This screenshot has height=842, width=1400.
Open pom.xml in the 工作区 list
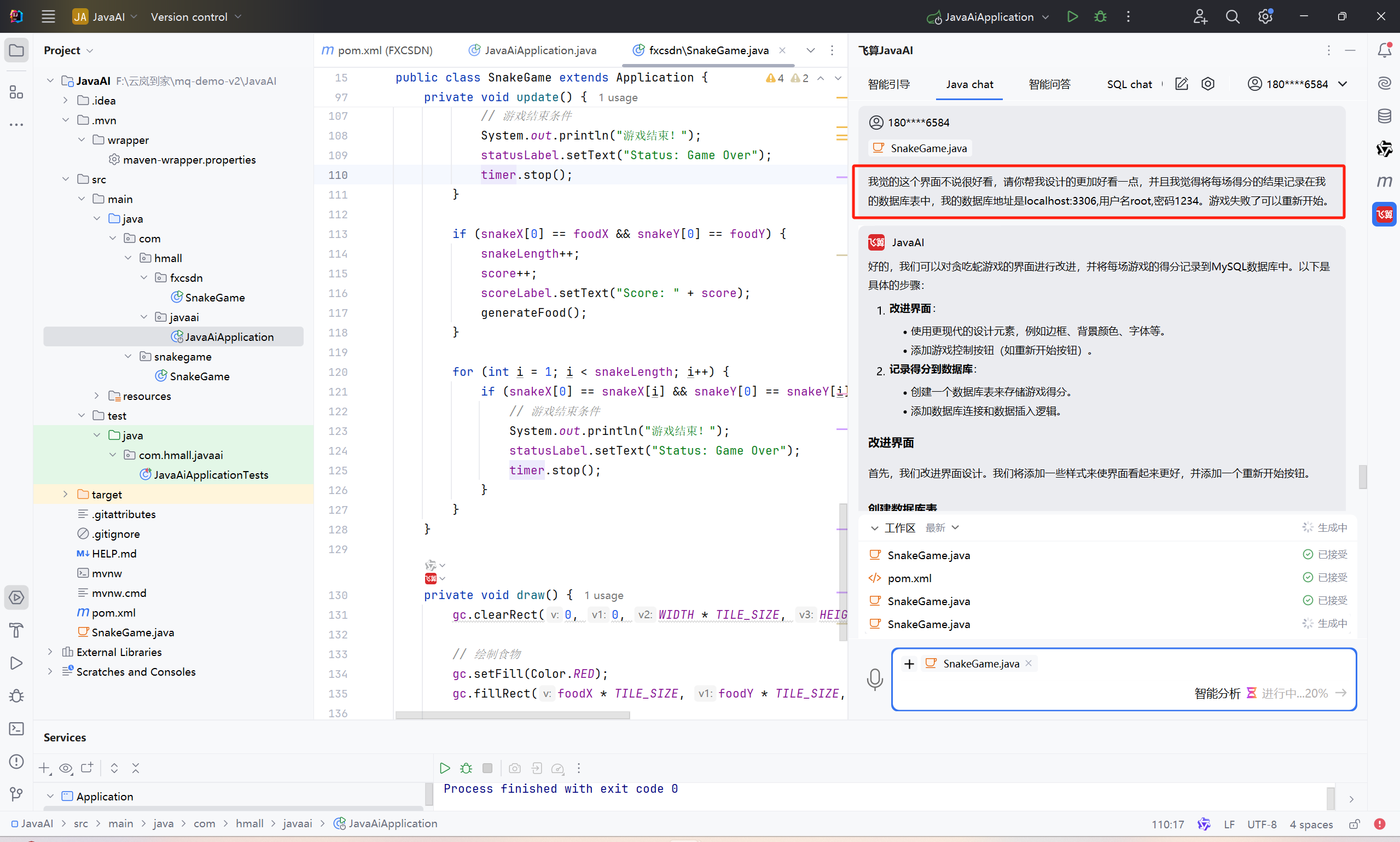tap(909, 578)
